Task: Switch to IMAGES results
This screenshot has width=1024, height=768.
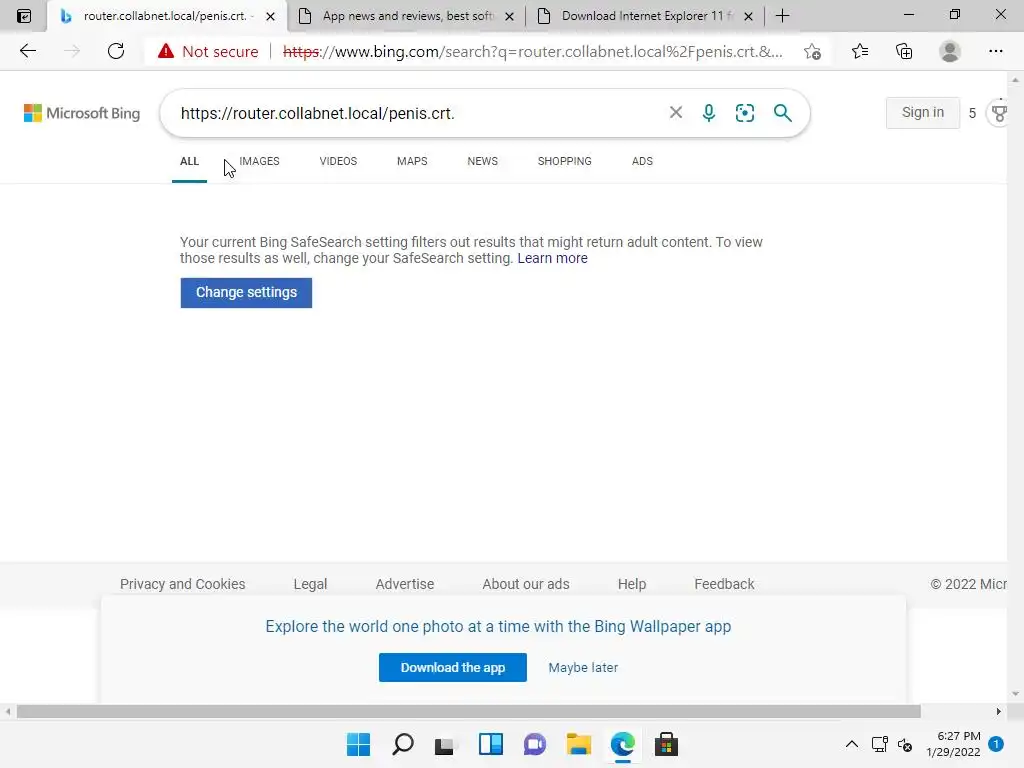Action: (x=259, y=161)
